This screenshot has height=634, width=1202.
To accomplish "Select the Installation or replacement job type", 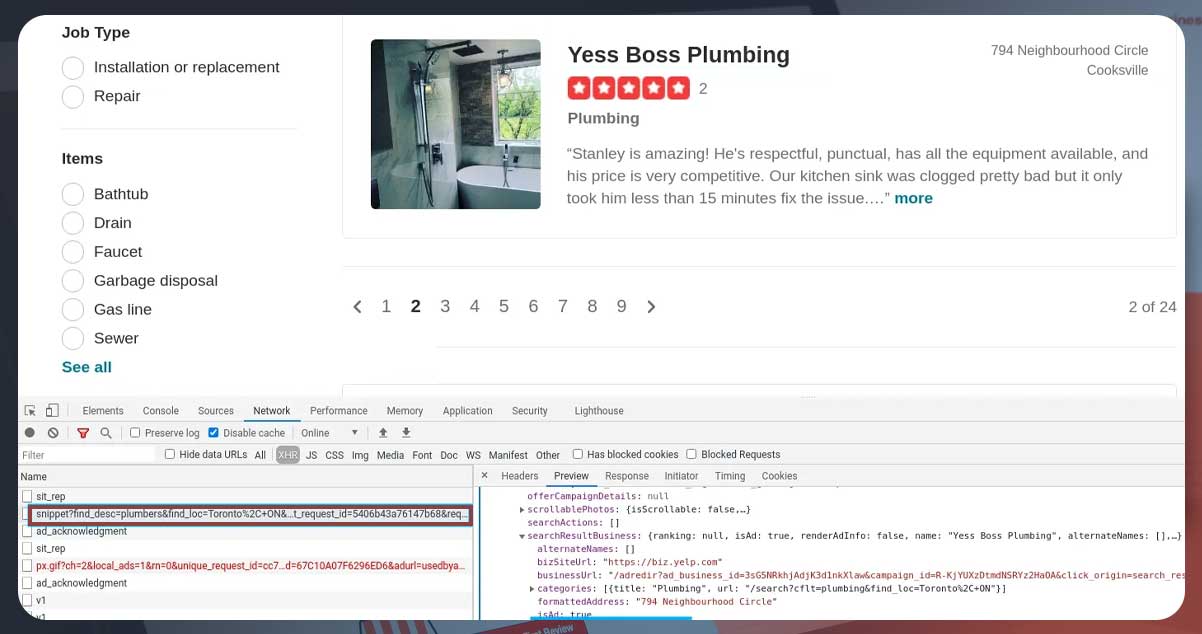I will [72, 68].
